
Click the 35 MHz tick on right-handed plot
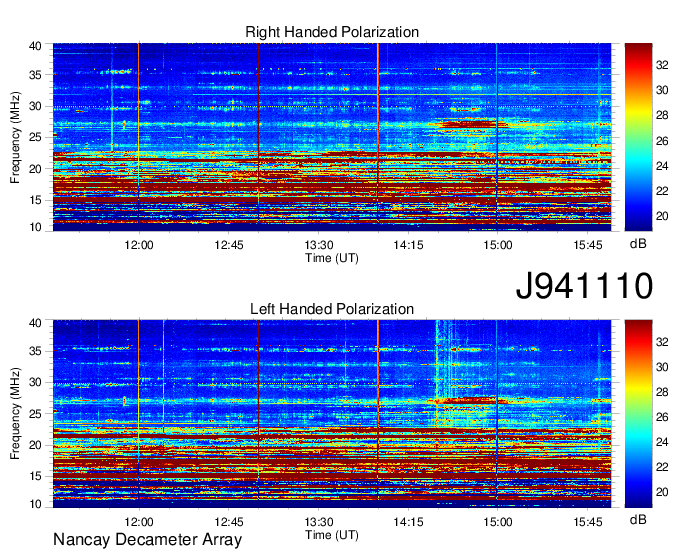coord(35,75)
